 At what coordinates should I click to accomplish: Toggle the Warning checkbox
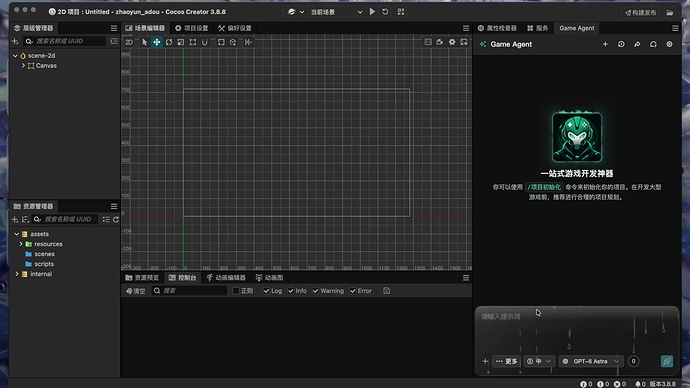316,291
